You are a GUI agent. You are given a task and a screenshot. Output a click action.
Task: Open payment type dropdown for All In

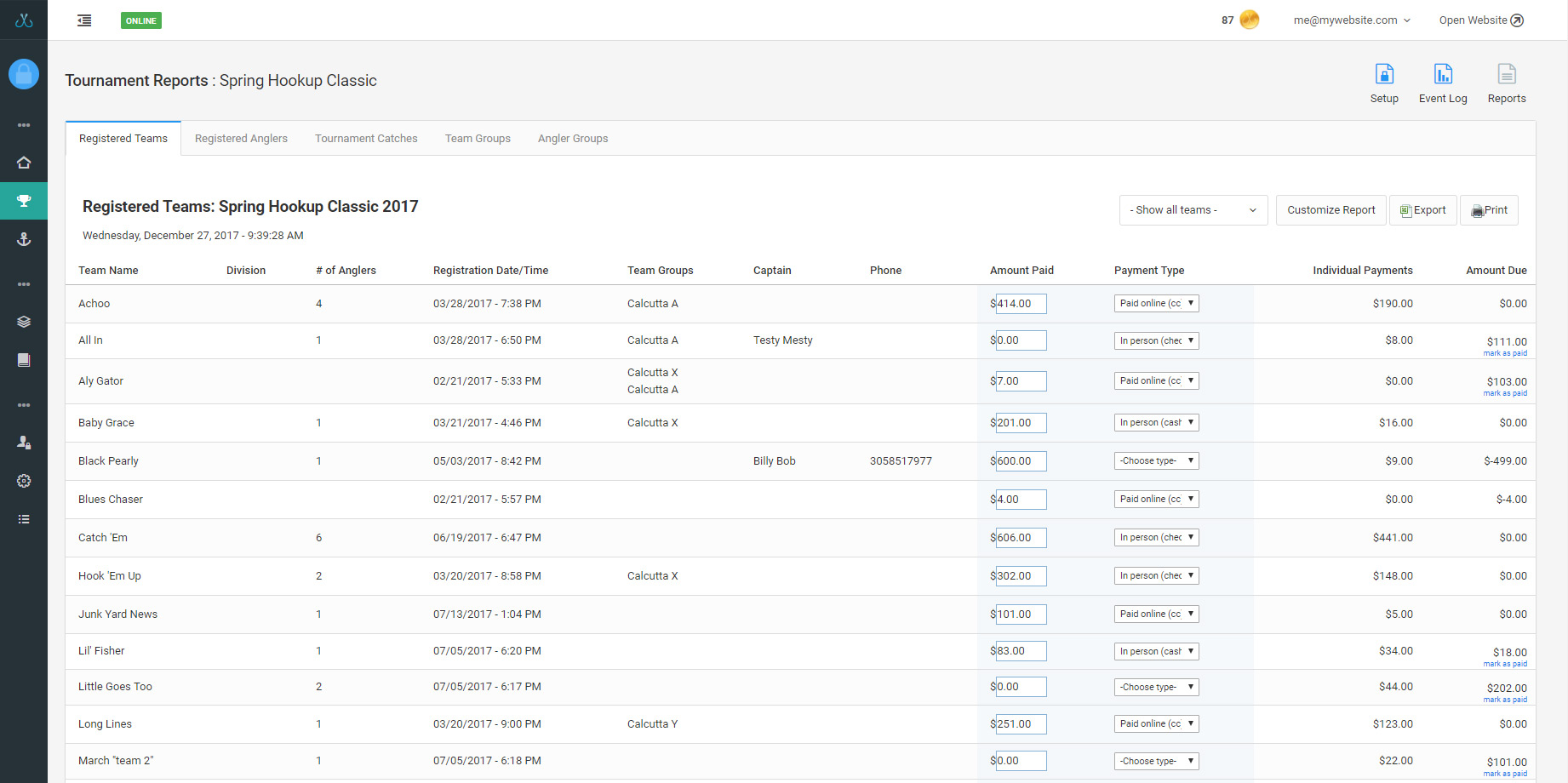1156,340
